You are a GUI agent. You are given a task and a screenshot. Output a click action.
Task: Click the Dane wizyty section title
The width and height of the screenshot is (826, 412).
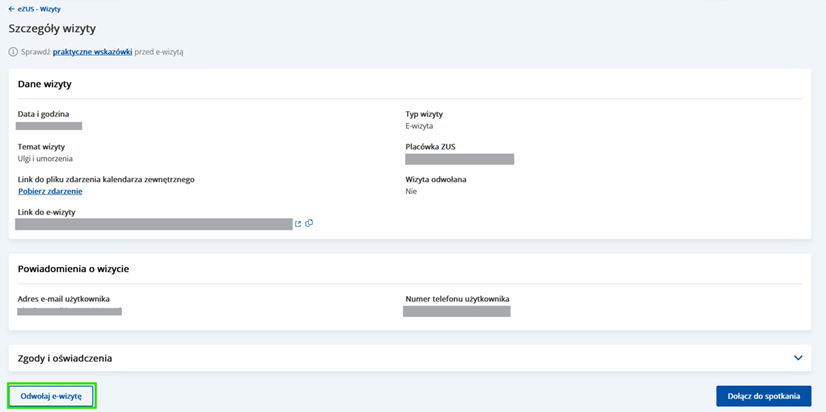click(x=44, y=84)
